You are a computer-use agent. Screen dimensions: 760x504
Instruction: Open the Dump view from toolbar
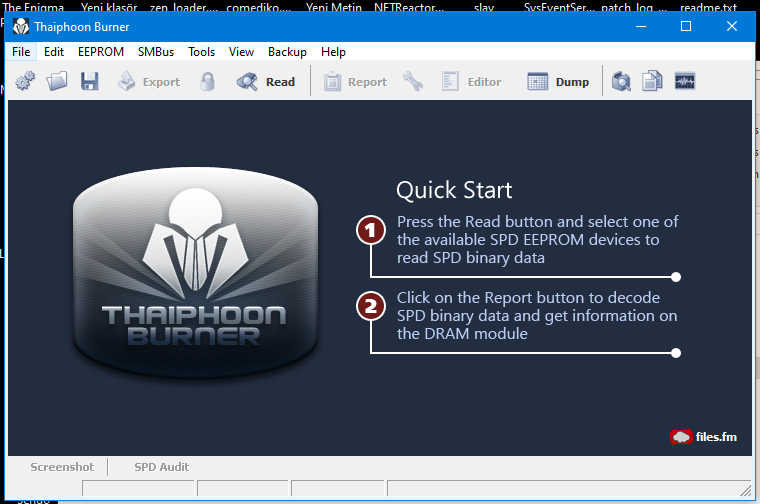pyautogui.click(x=558, y=82)
